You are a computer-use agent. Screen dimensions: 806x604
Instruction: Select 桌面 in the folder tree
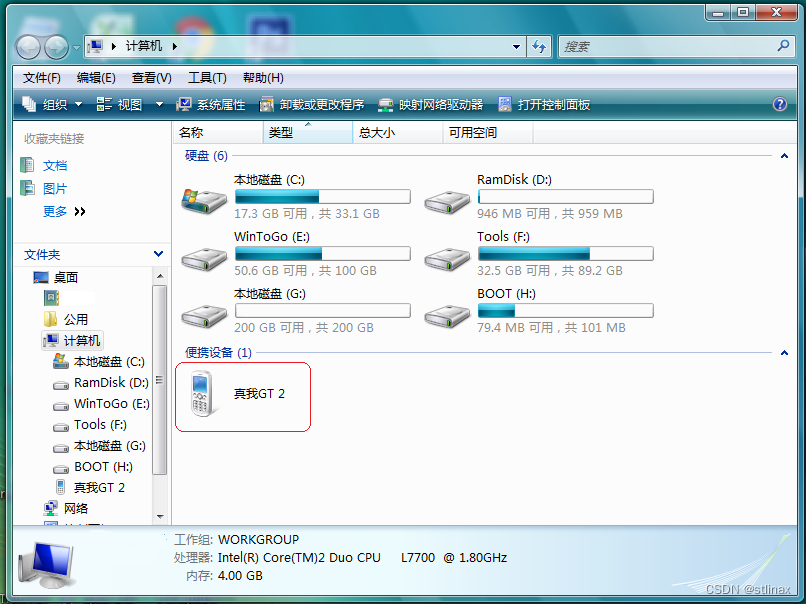(65, 278)
